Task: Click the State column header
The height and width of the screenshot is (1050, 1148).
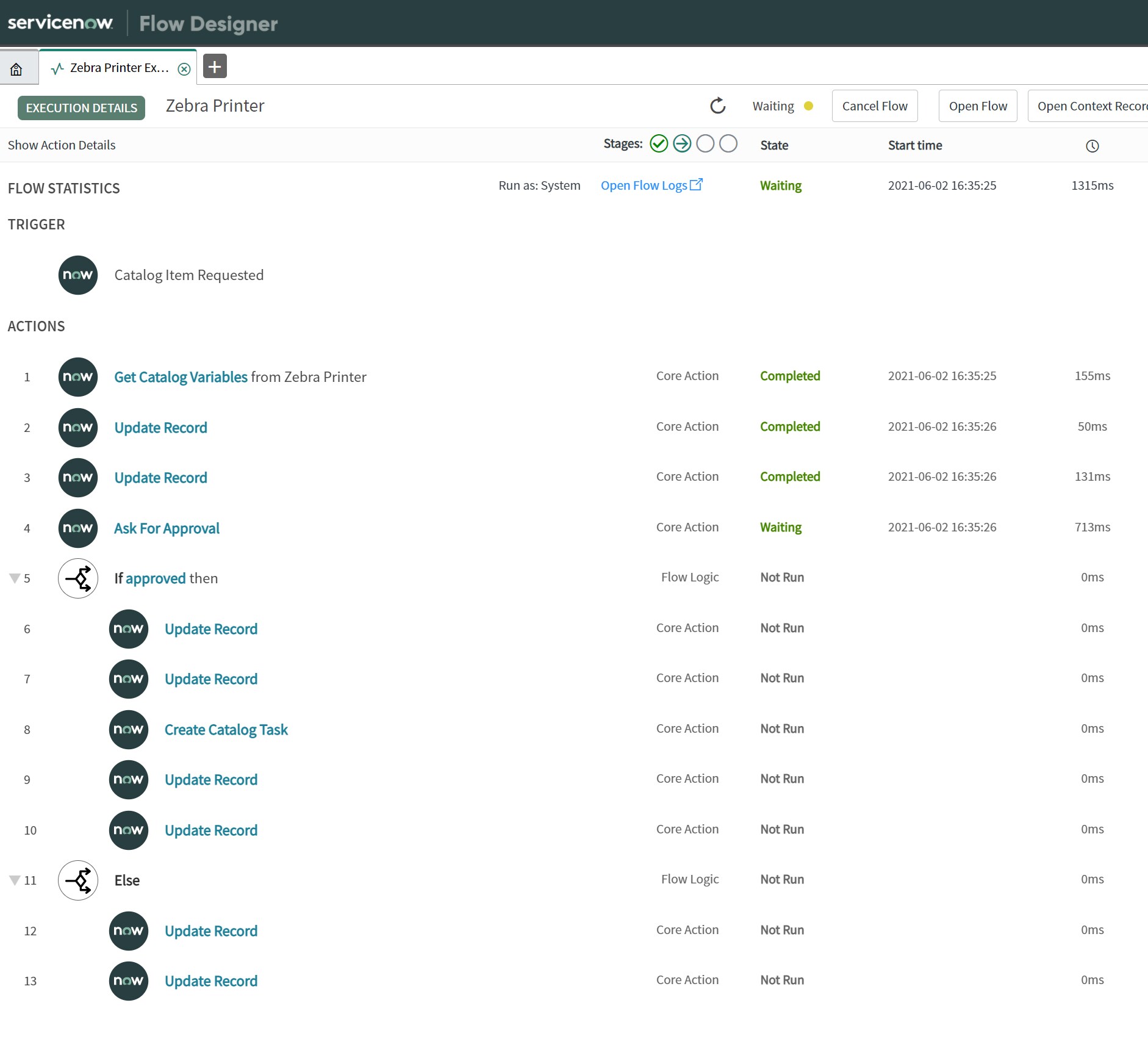Action: pos(774,145)
